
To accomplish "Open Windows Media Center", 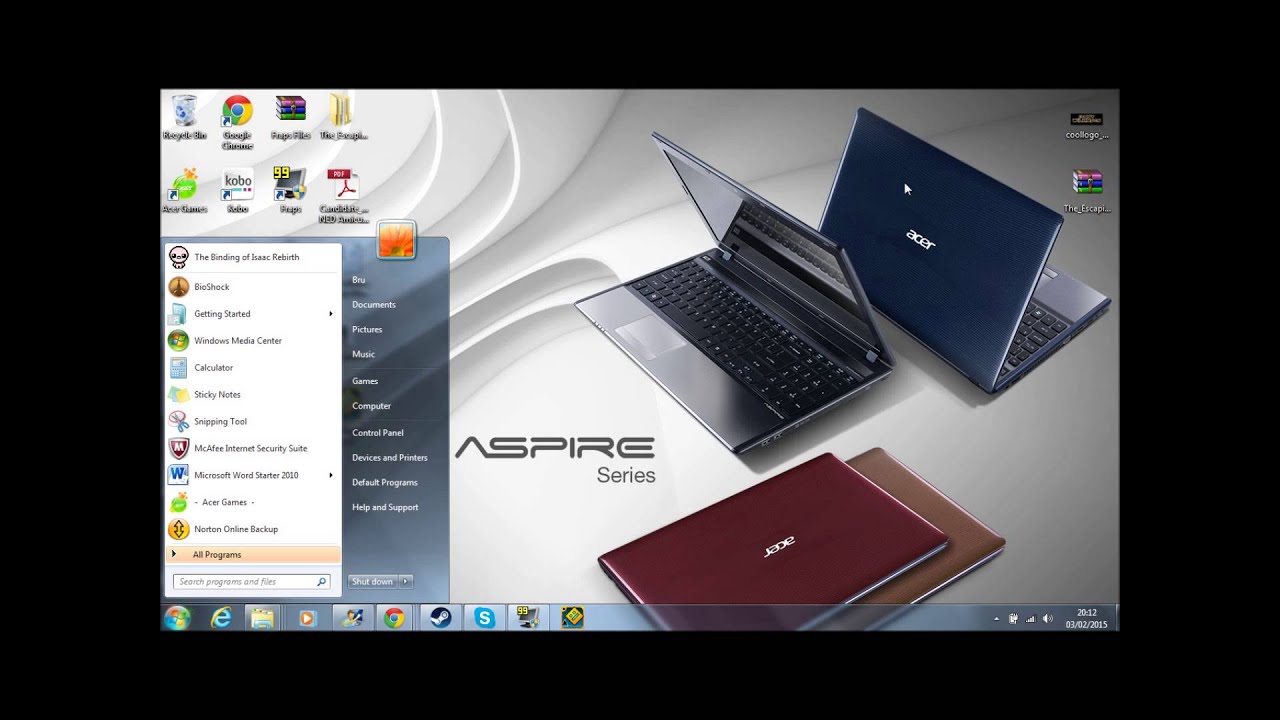I will tap(254, 341).
